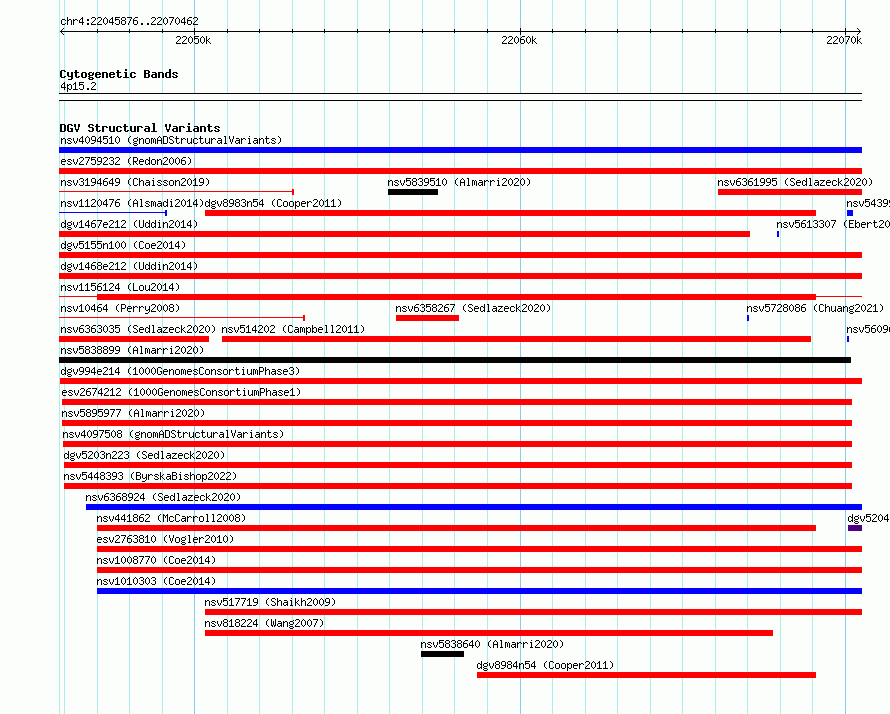Open nsv6363035 (Sedlazeck2020) label
Viewport: 890px width, 714px height.
point(138,329)
